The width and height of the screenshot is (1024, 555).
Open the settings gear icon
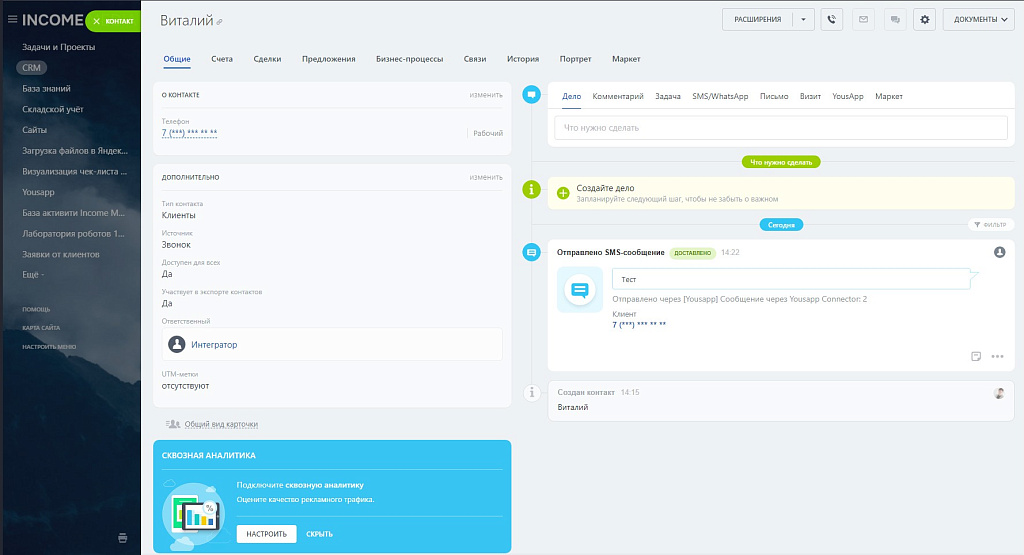point(924,19)
